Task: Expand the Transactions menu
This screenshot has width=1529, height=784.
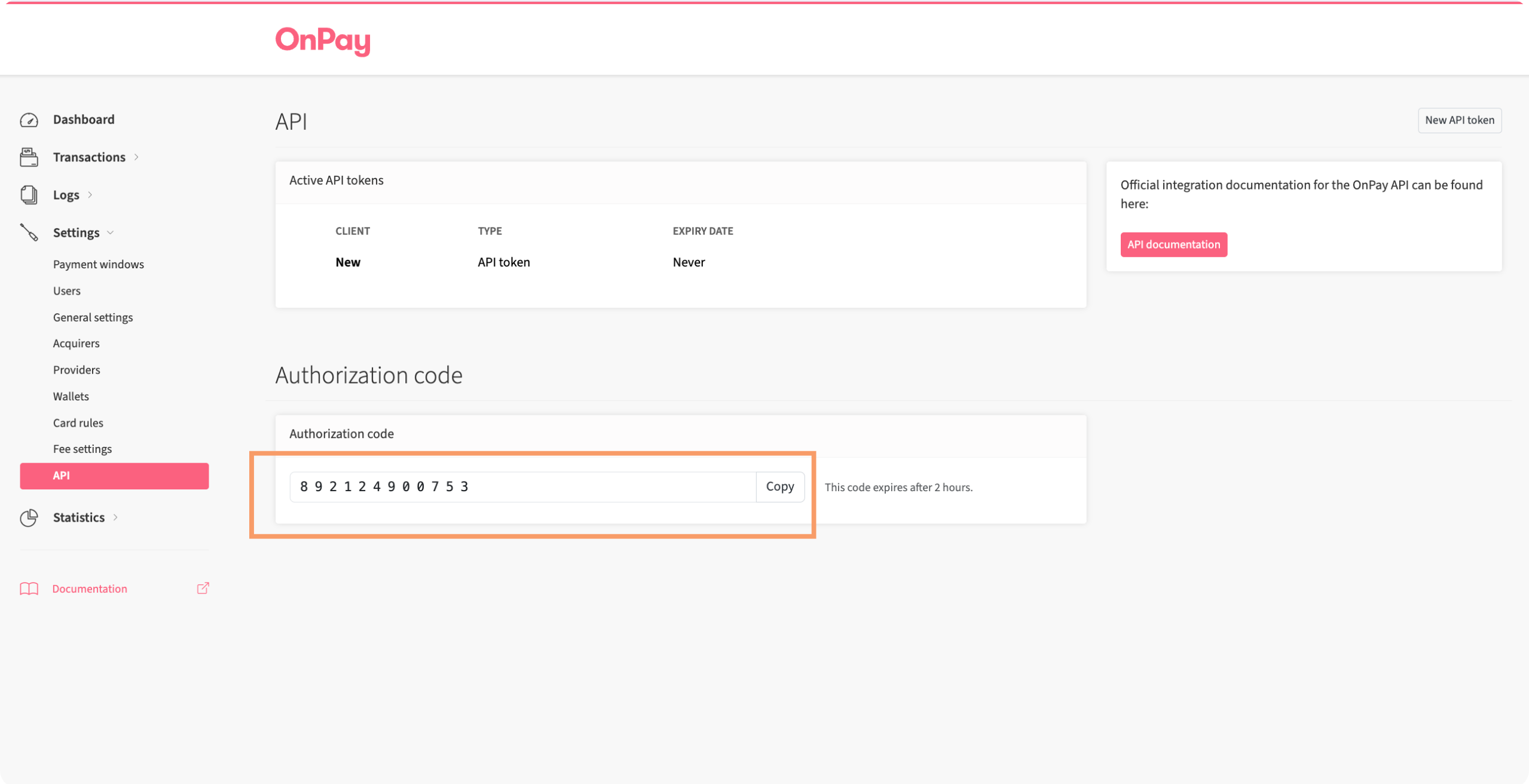Action: (137, 157)
